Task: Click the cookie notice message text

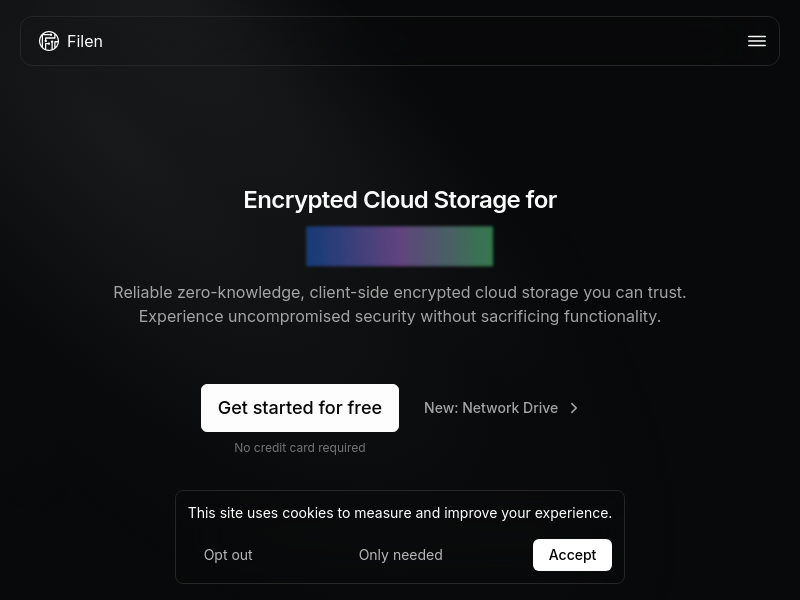Action: 400,513
